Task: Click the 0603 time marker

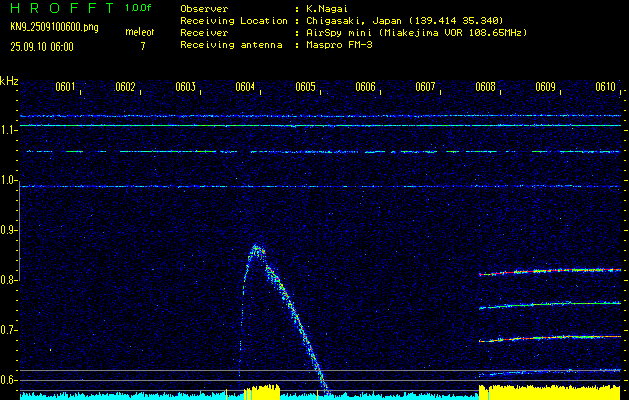Action: pyautogui.click(x=185, y=87)
